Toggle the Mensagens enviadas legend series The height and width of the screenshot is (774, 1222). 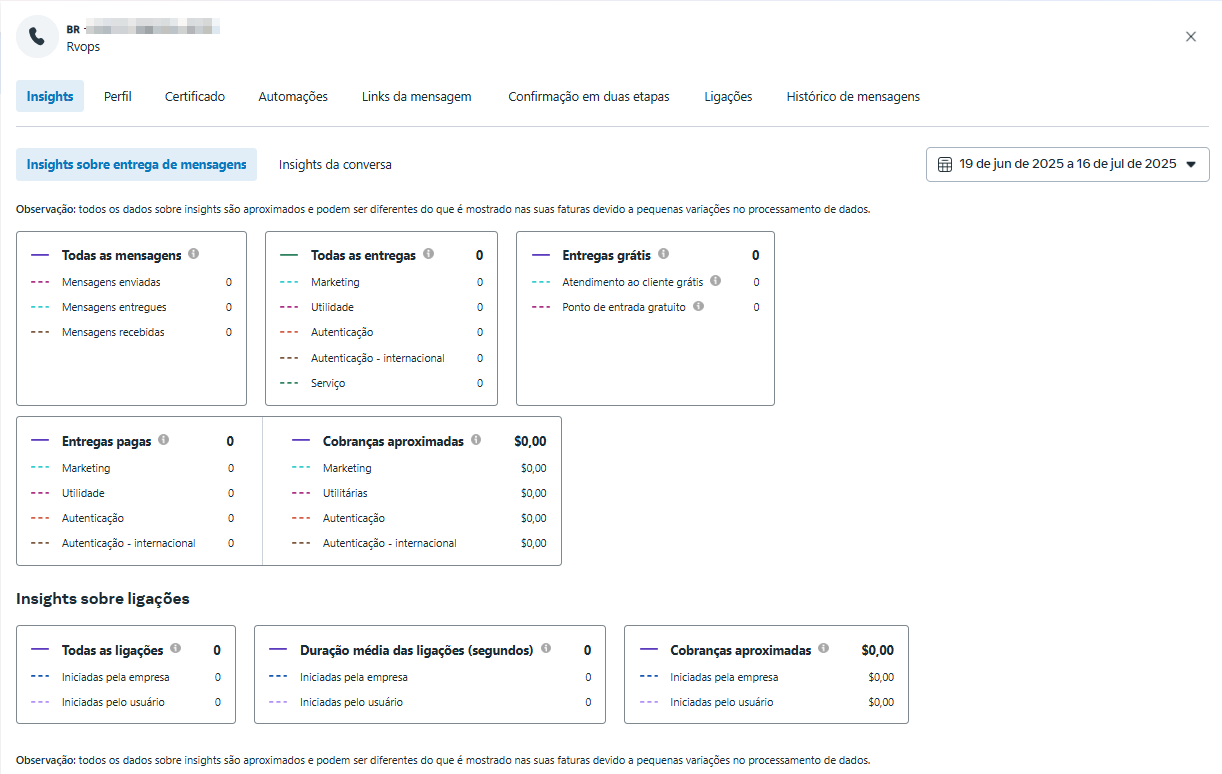[x=110, y=282]
